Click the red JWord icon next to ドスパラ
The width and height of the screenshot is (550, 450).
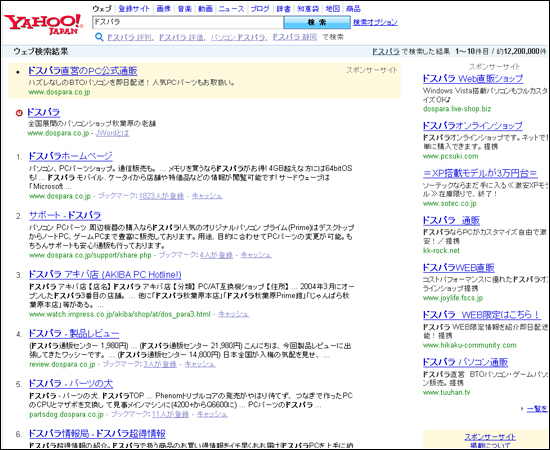pos(19,113)
